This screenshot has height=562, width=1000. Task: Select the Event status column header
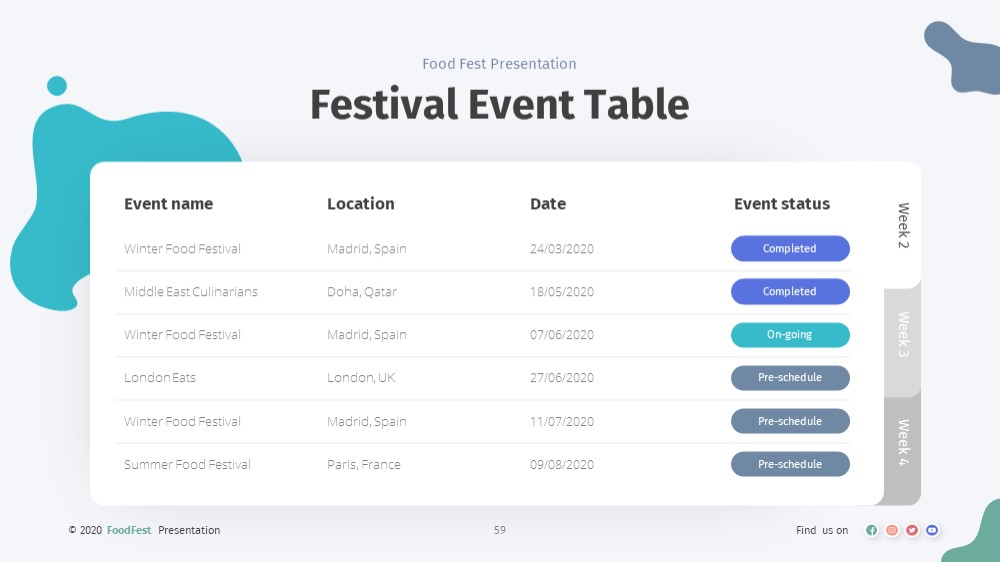[x=782, y=203]
